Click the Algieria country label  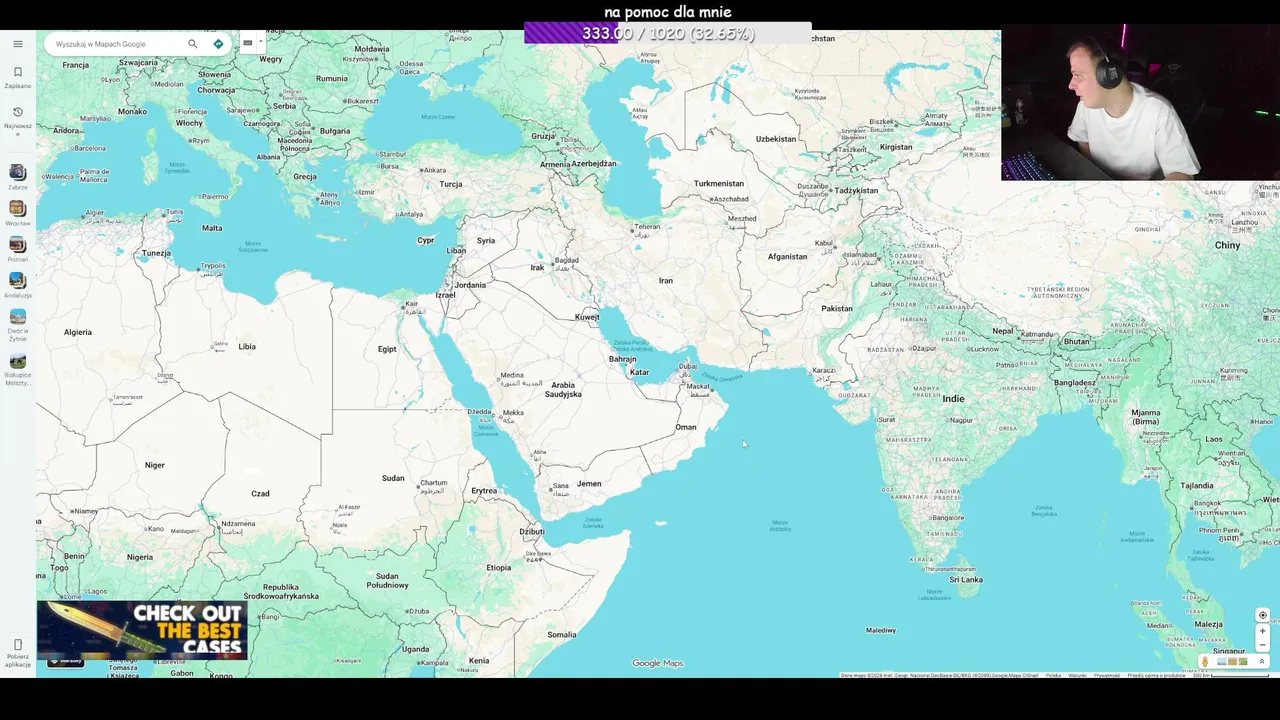[77, 332]
